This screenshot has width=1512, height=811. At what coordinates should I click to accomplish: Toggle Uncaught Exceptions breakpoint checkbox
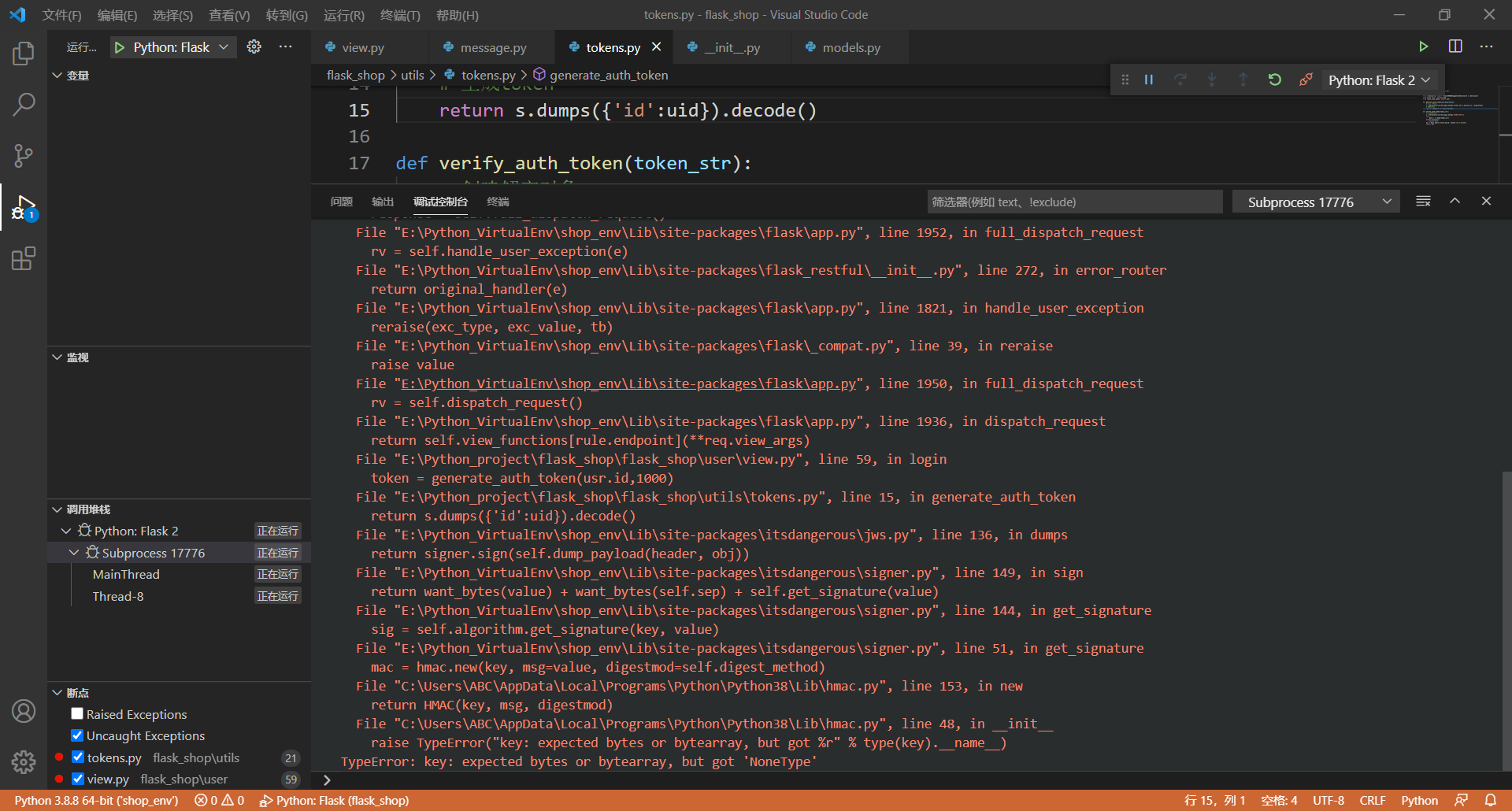point(77,735)
